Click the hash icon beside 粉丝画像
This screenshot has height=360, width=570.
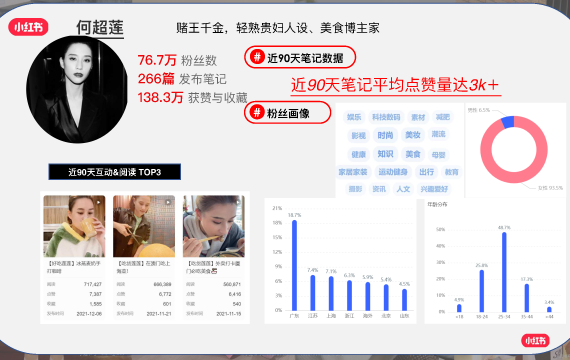257,112
